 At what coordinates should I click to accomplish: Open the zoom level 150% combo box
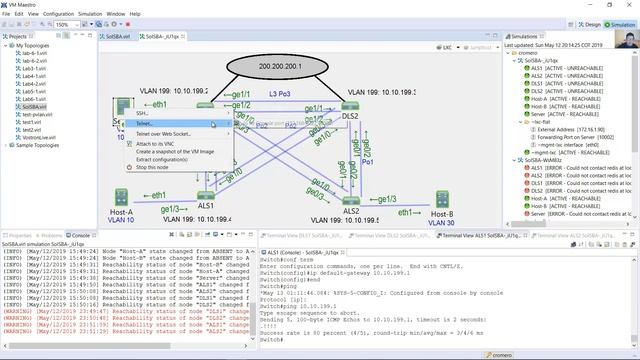coord(67,25)
